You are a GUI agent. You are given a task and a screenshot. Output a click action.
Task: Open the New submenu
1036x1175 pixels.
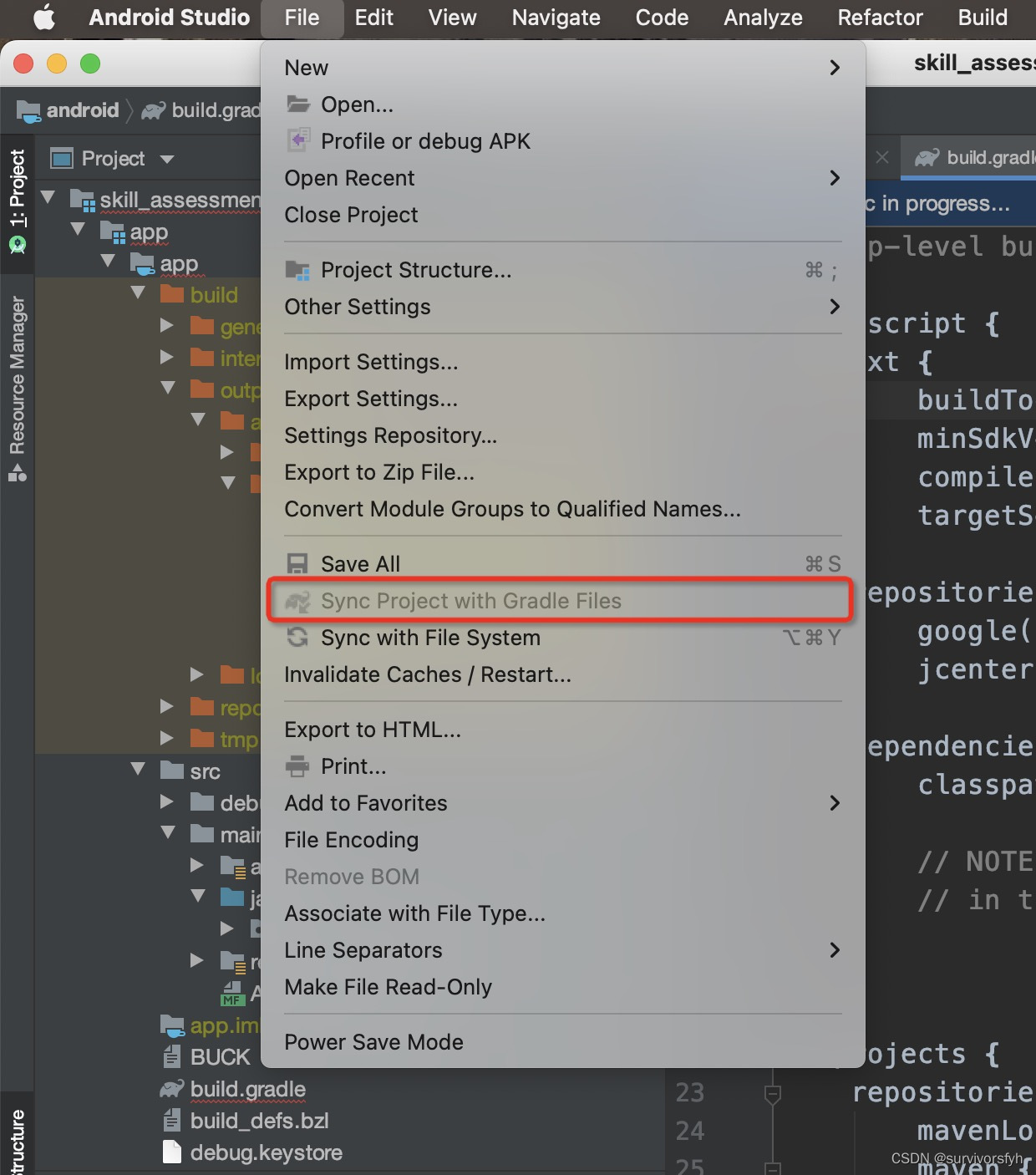(x=562, y=68)
